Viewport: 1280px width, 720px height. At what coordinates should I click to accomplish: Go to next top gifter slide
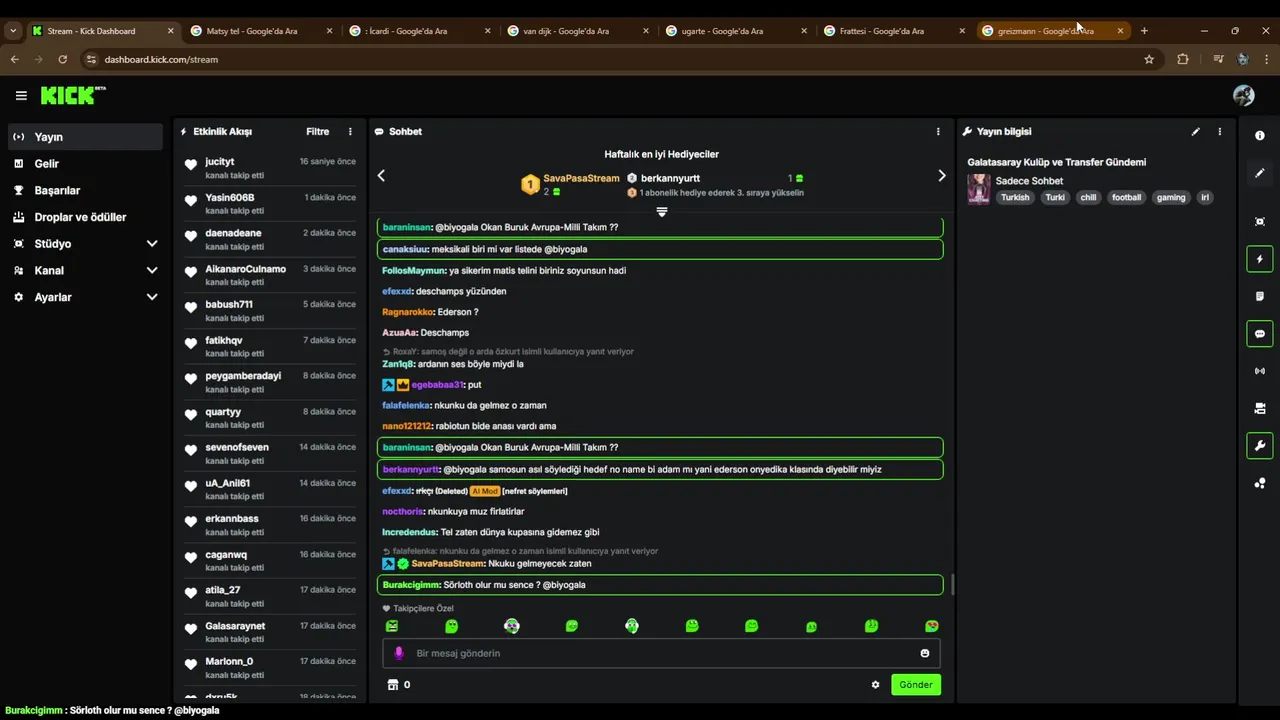pos(941,175)
